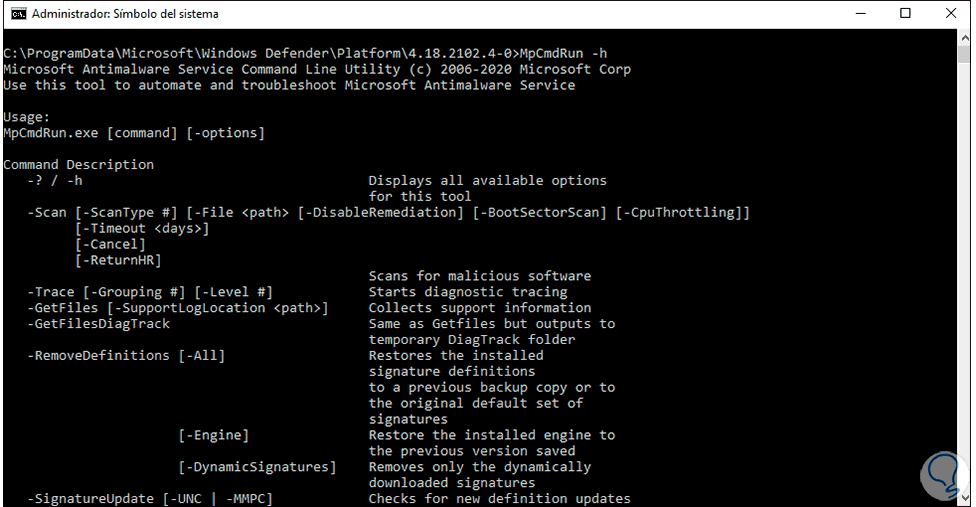Click the '[-DynamicSignatures]' option text
The width and height of the screenshot is (976, 507).
[257, 467]
